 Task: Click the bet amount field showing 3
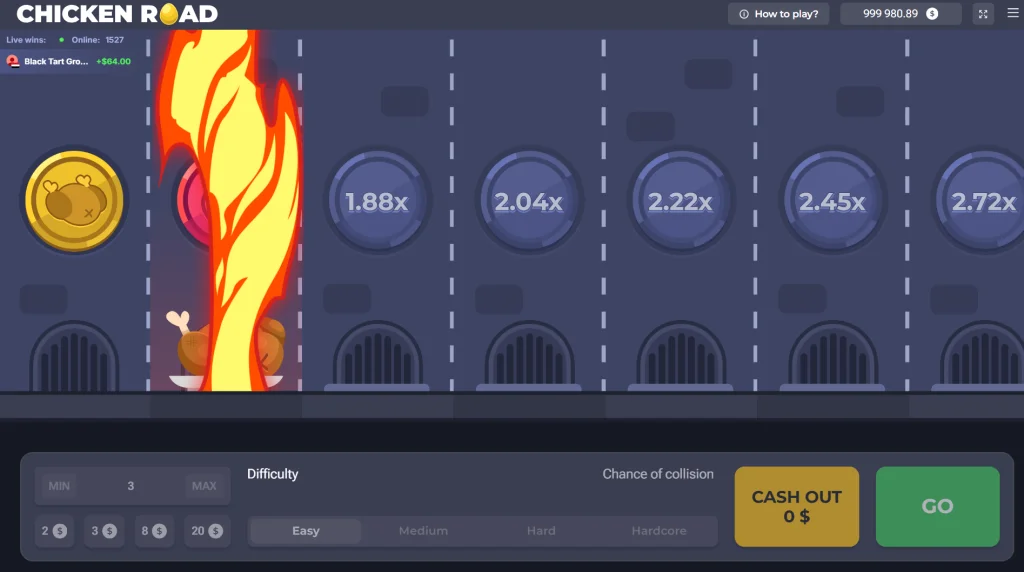[x=131, y=486]
